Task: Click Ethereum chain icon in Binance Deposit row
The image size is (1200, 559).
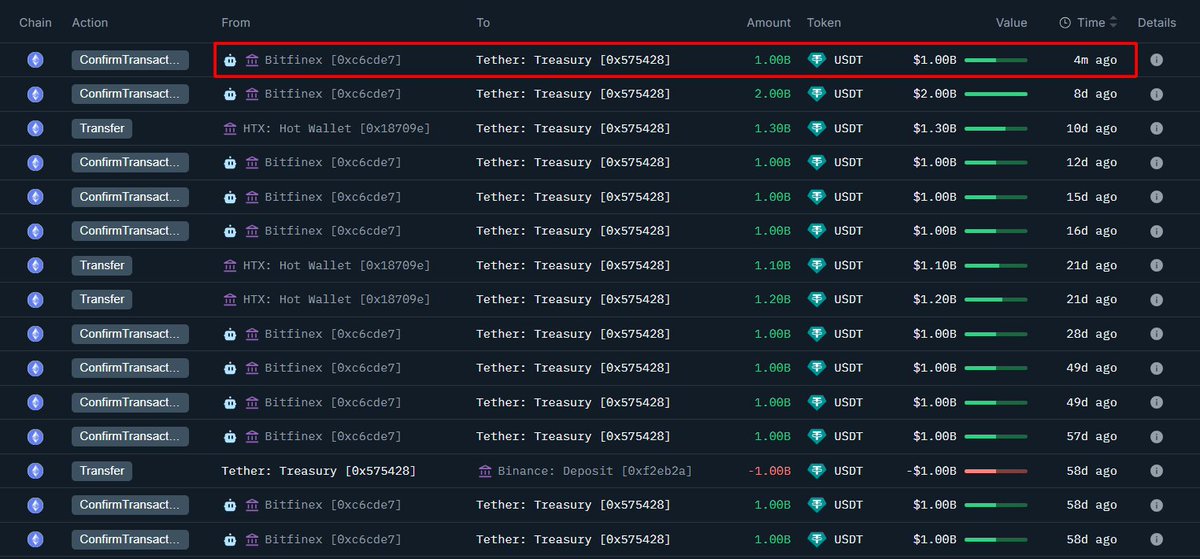Action: tap(35, 470)
